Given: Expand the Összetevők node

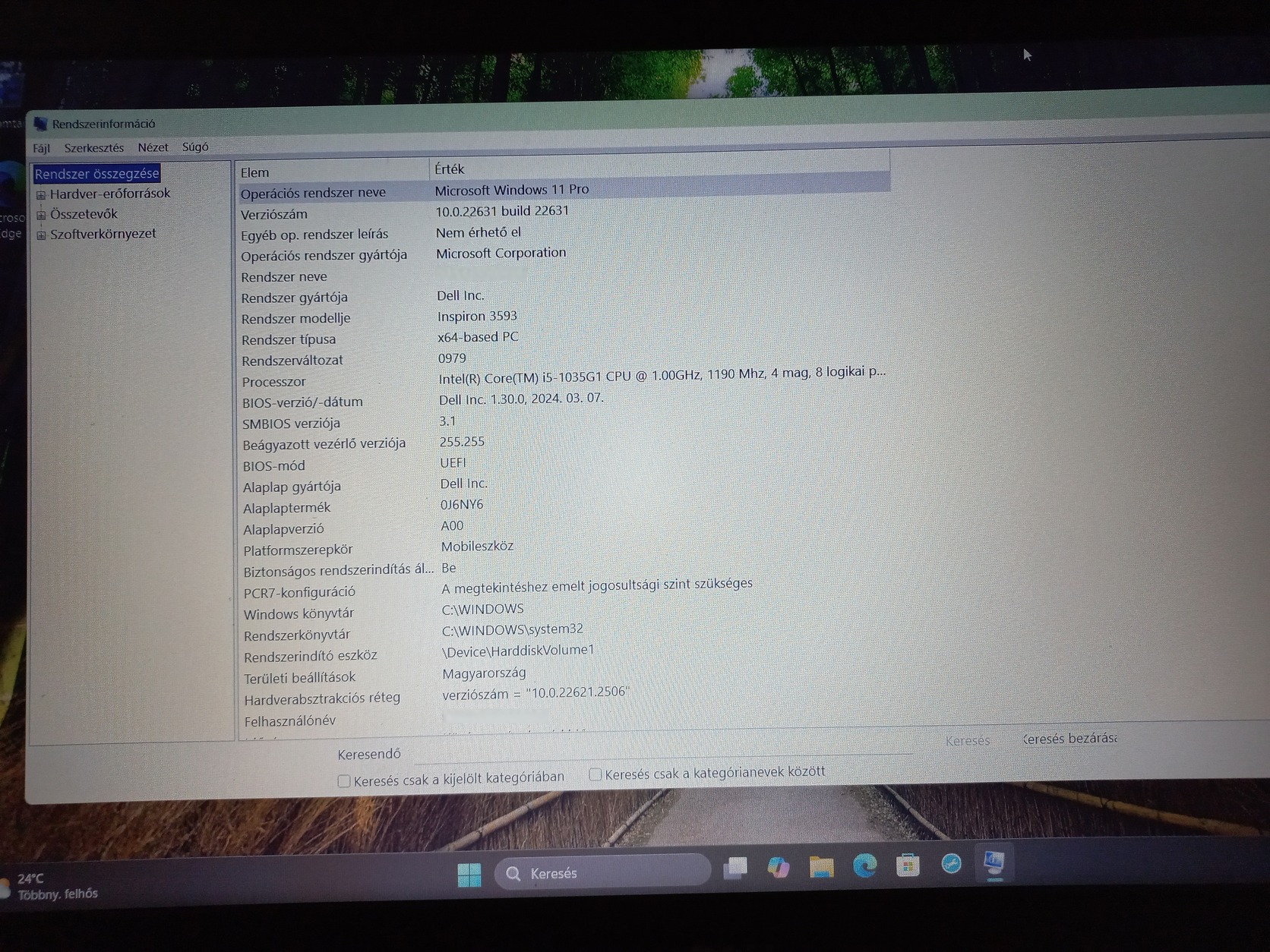Looking at the screenshot, I should point(41,215).
